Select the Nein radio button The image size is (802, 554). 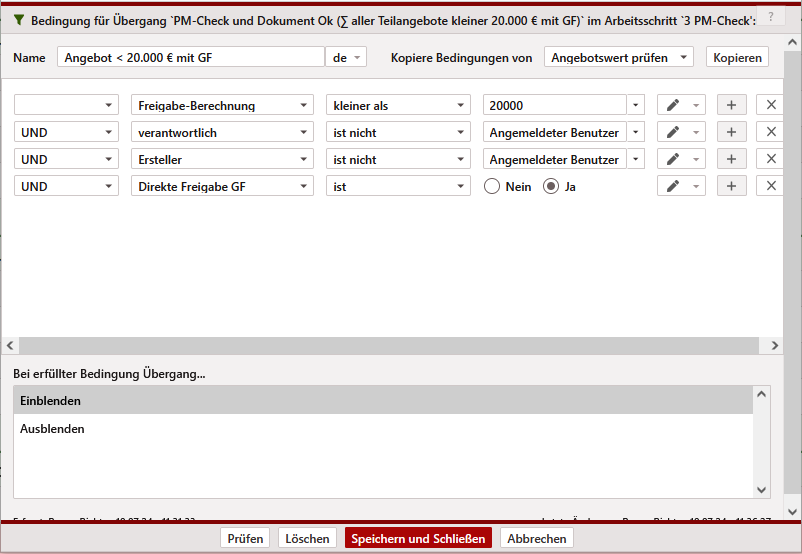tap(491, 186)
